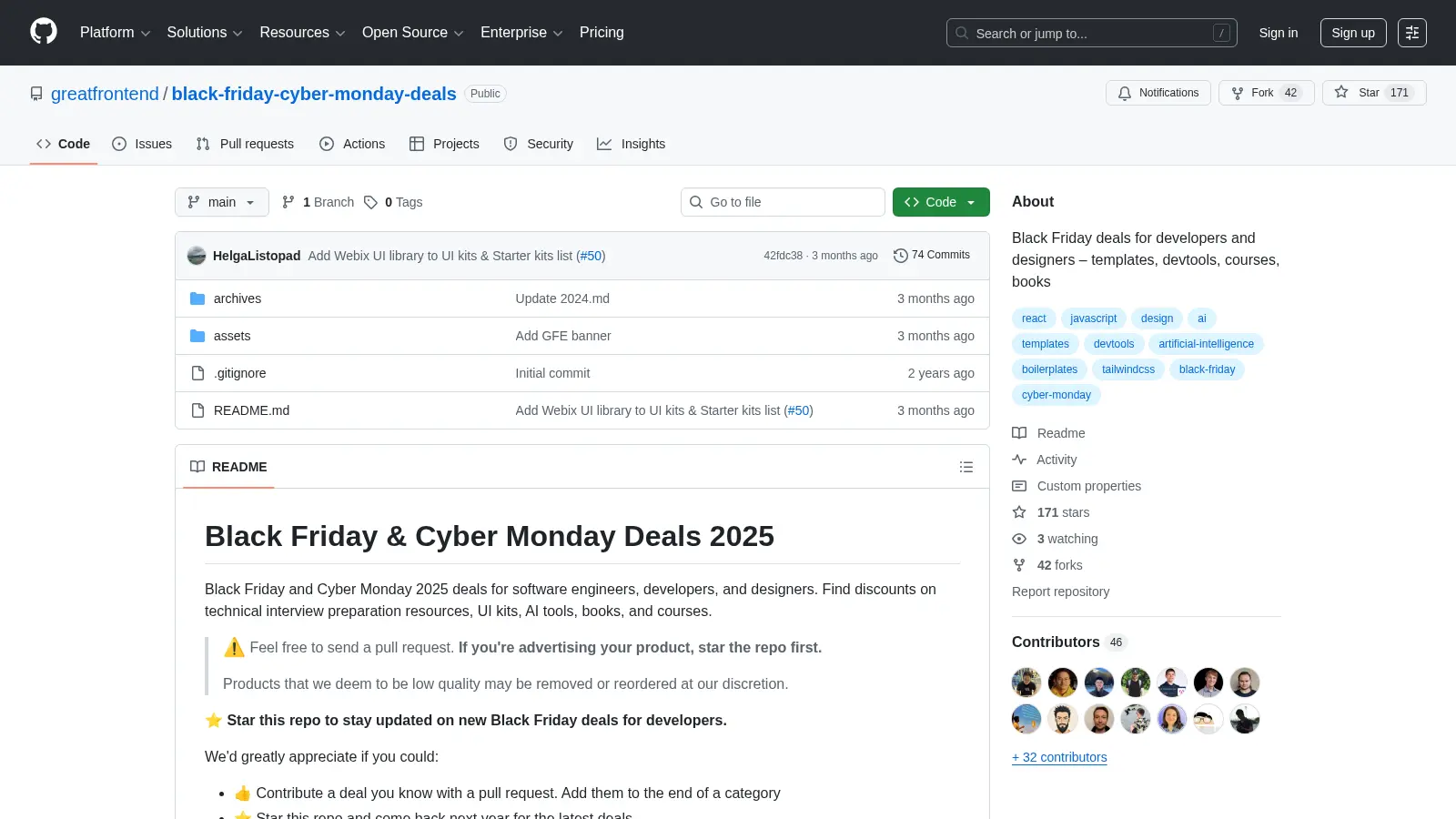Image resolution: width=1456 pixels, height=819 pixels.
Task: Click the star icon in Star button
Action: pos(1341,92)
